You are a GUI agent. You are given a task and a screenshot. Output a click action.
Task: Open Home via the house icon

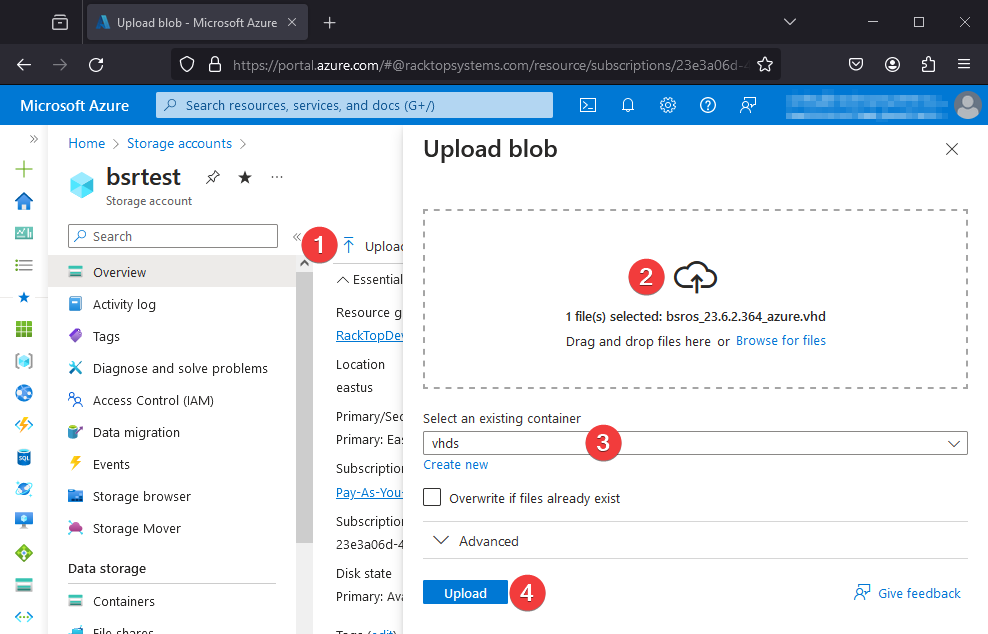point(24,200)
